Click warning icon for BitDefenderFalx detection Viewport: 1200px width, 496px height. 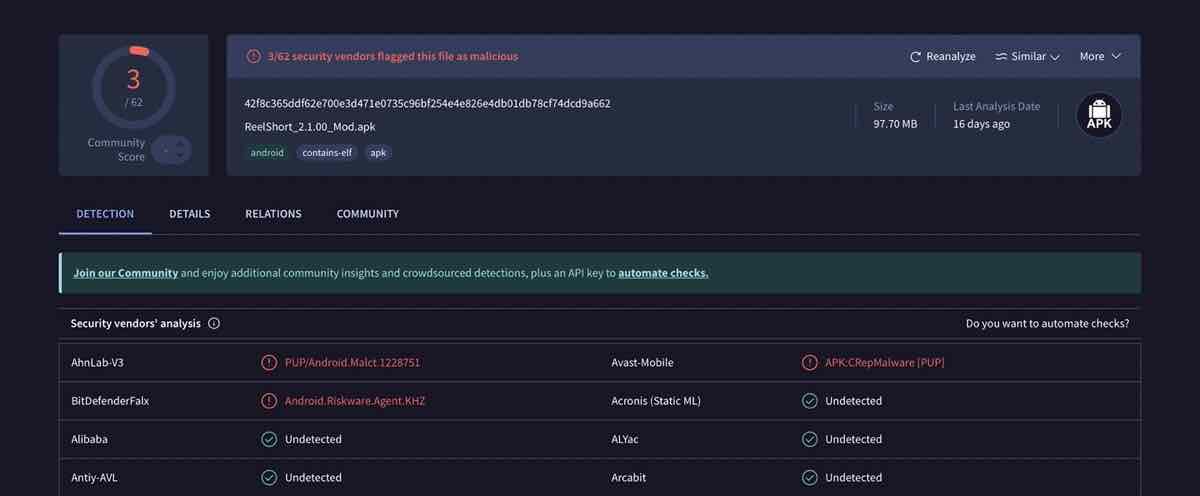pyautogui.click(x=269, y=401)
